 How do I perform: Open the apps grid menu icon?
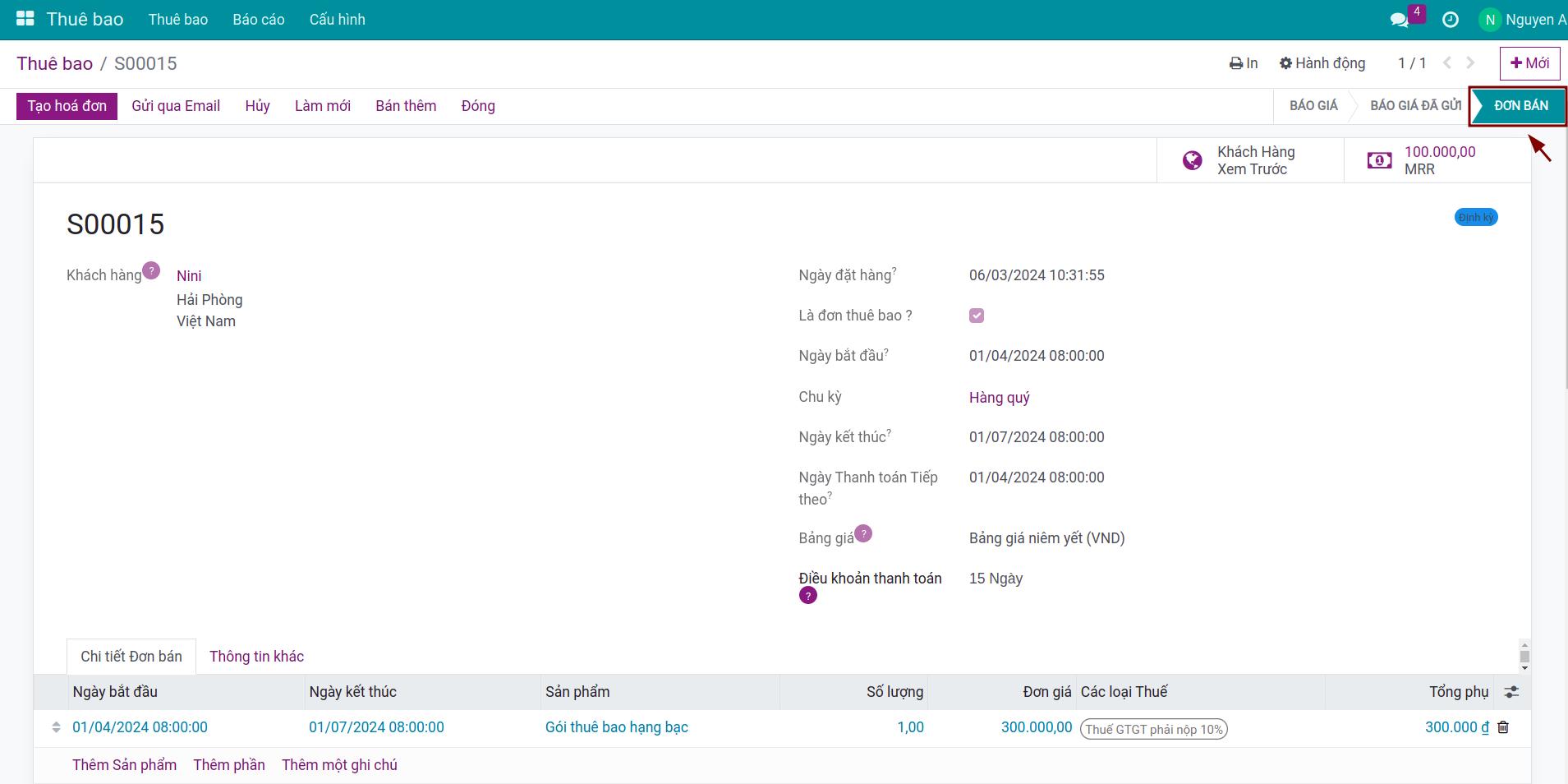[x=25, y=19]
